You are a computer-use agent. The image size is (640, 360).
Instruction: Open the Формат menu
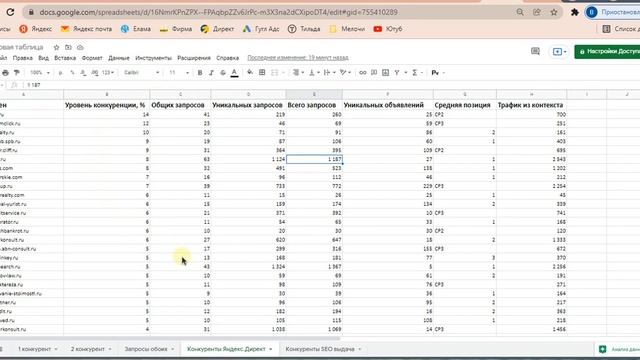pos(92,58)
